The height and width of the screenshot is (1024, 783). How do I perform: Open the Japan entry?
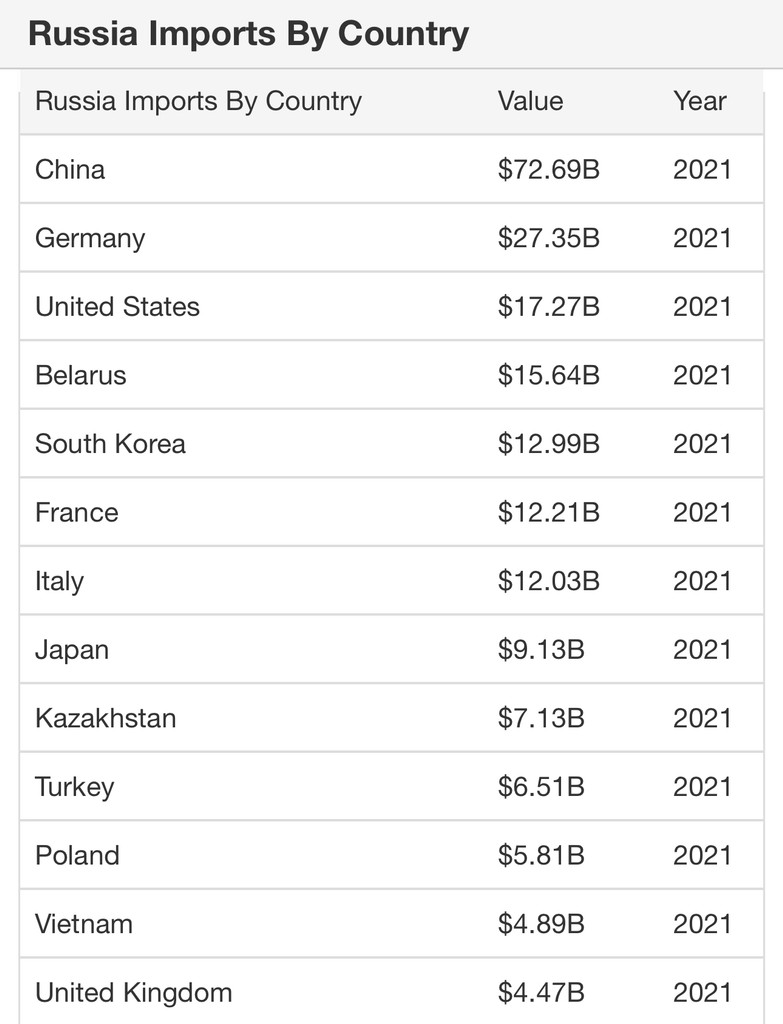click(x=72, y=650)
